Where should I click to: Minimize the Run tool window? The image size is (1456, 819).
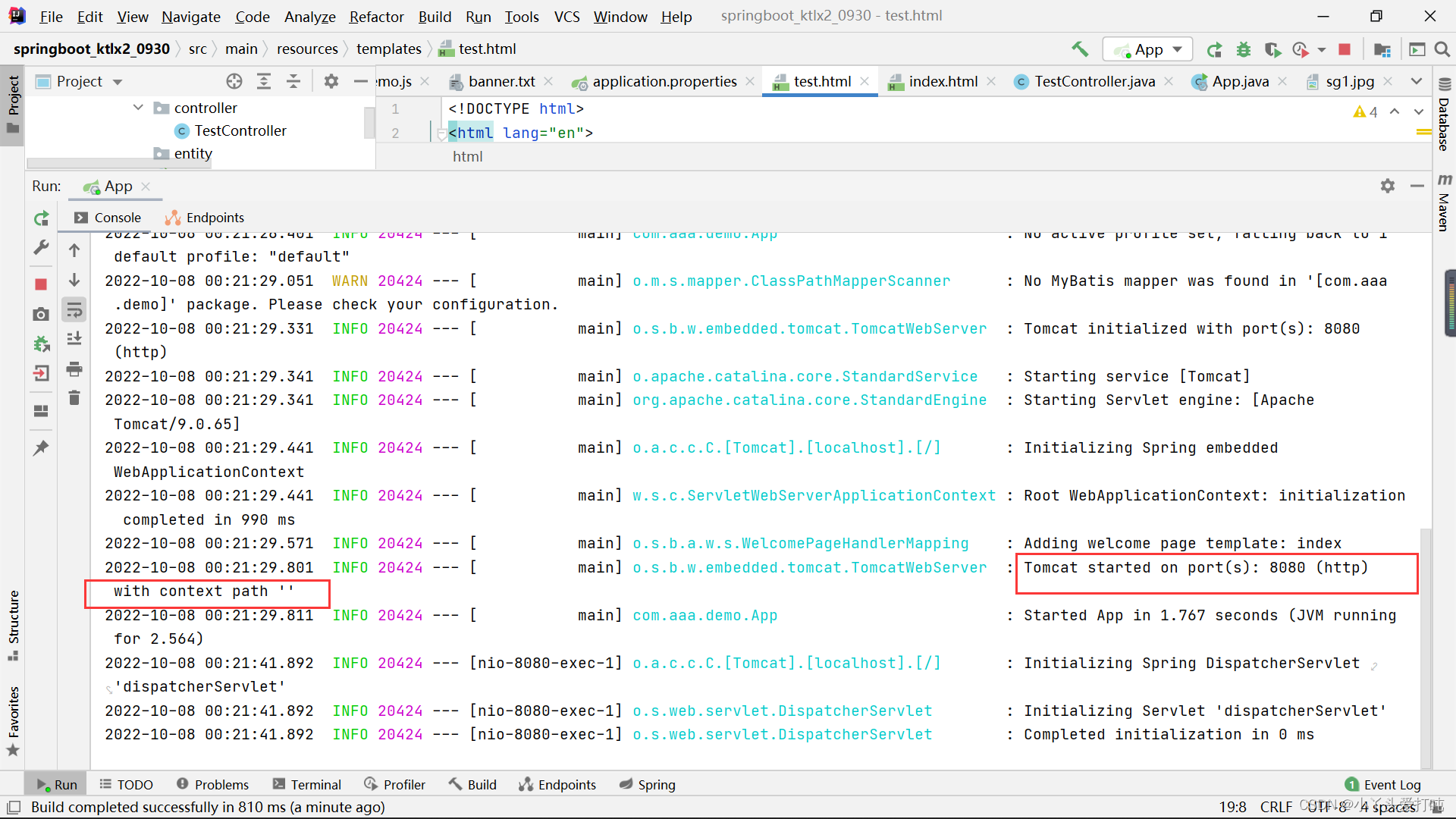(x=1417, y=186)
